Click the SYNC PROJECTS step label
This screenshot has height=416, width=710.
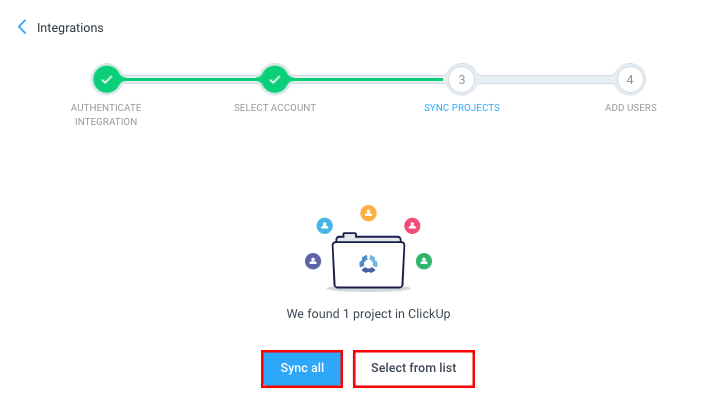462,108
